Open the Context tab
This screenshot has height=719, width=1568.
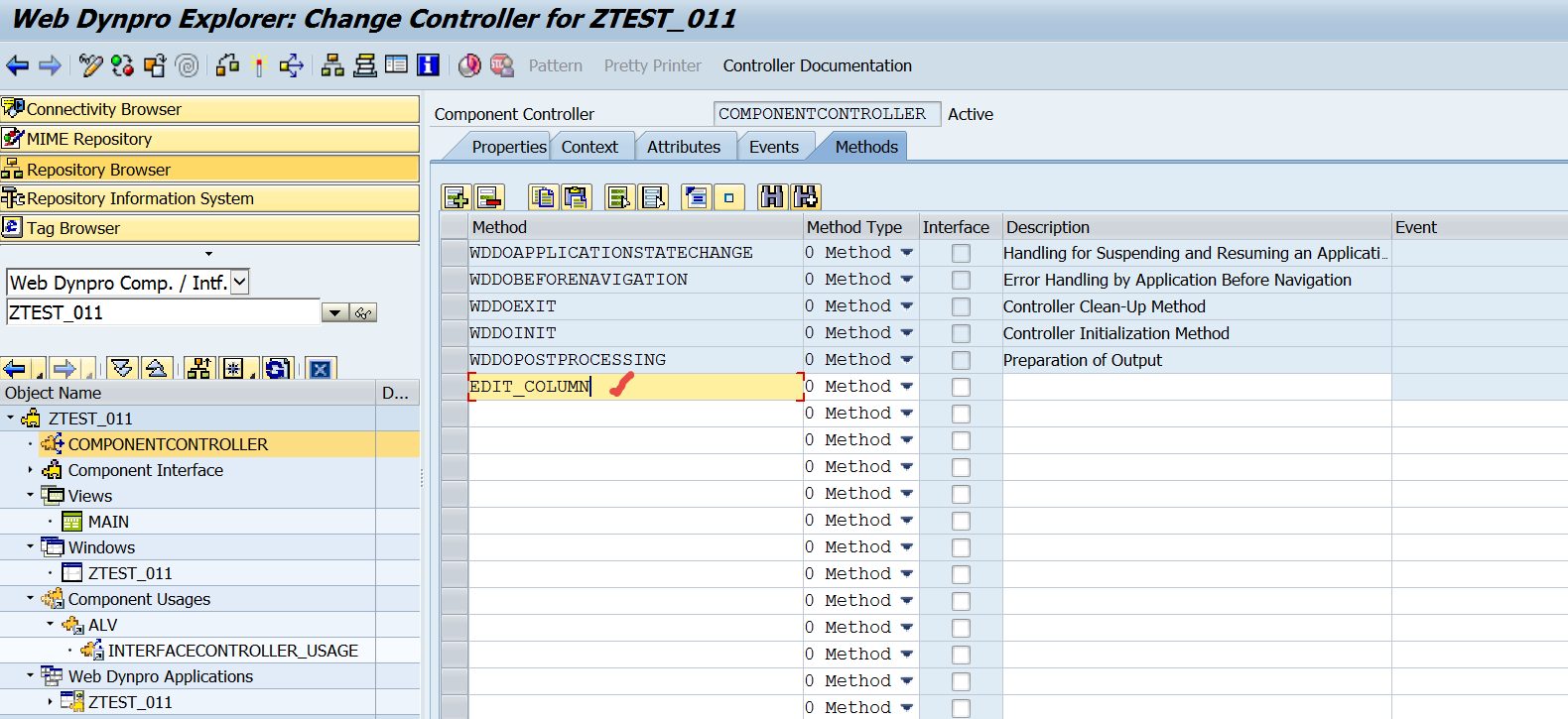pyautogui.click(x=588, y=147)
